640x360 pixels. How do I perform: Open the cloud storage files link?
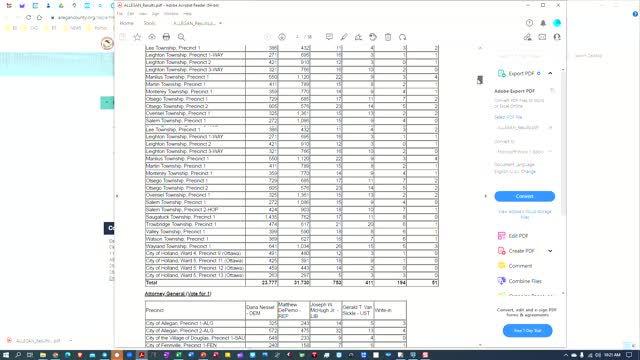(525, 214)
